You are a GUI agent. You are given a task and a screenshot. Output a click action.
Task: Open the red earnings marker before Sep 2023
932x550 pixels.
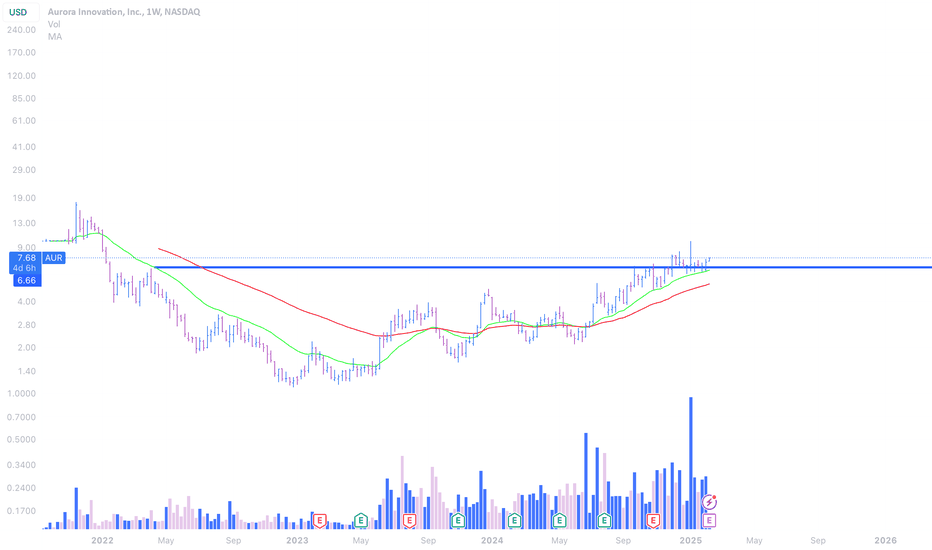409,521
